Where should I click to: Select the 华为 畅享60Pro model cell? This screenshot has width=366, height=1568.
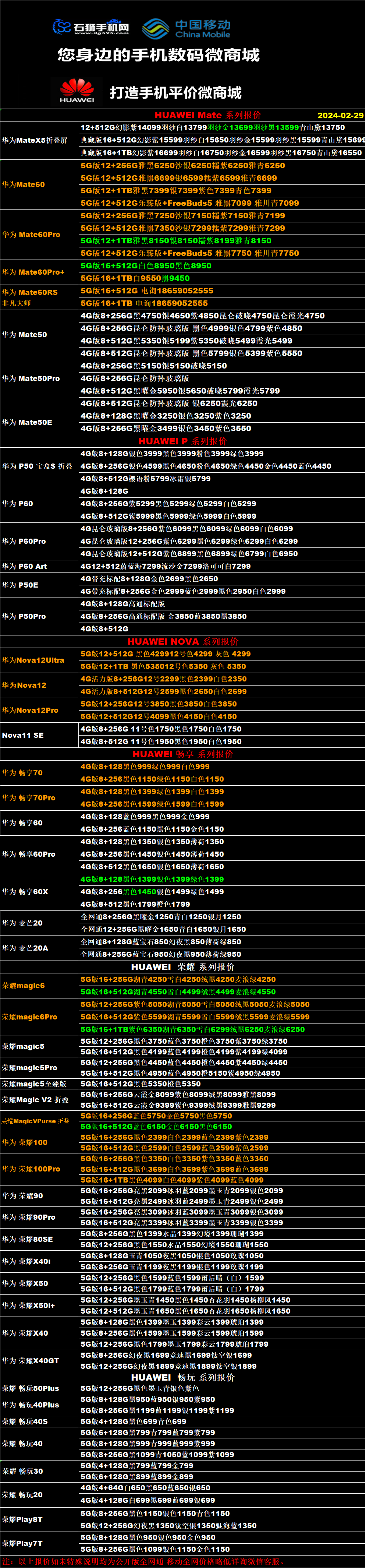(x=40, y=854)
